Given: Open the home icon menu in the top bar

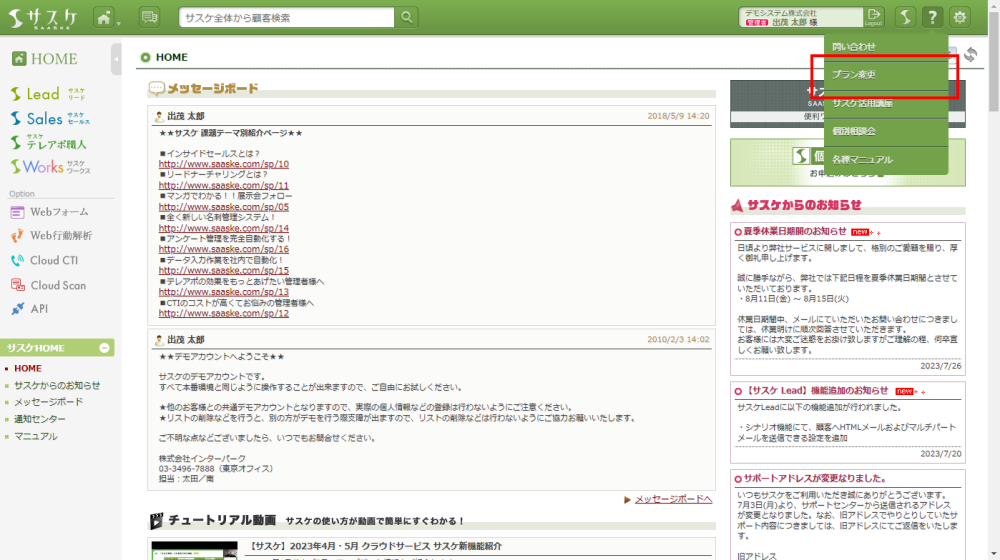Looking at the screenshot, I should coord(104,17).
